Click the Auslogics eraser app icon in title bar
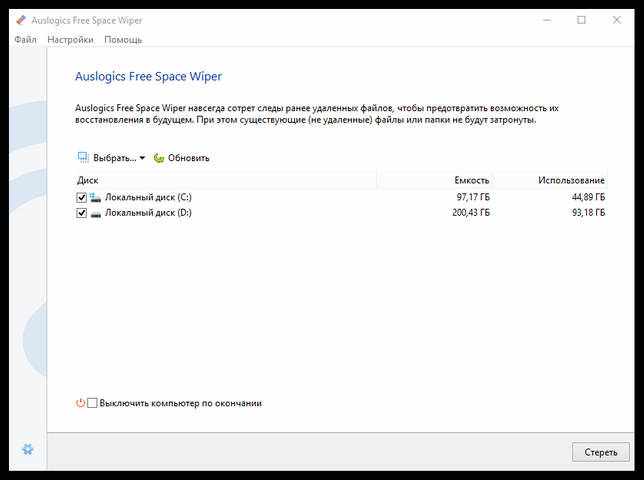This screenshot has height=480, width=644. 21,20
